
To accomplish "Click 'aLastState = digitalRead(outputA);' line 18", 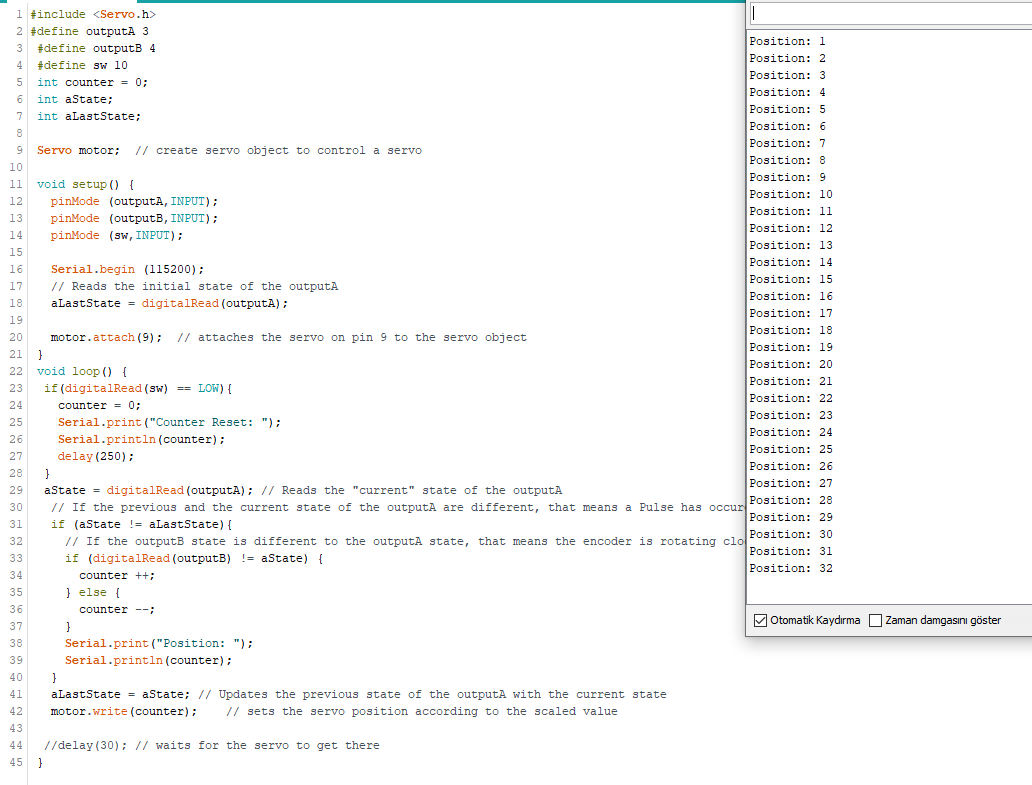I will coord(169,304).
